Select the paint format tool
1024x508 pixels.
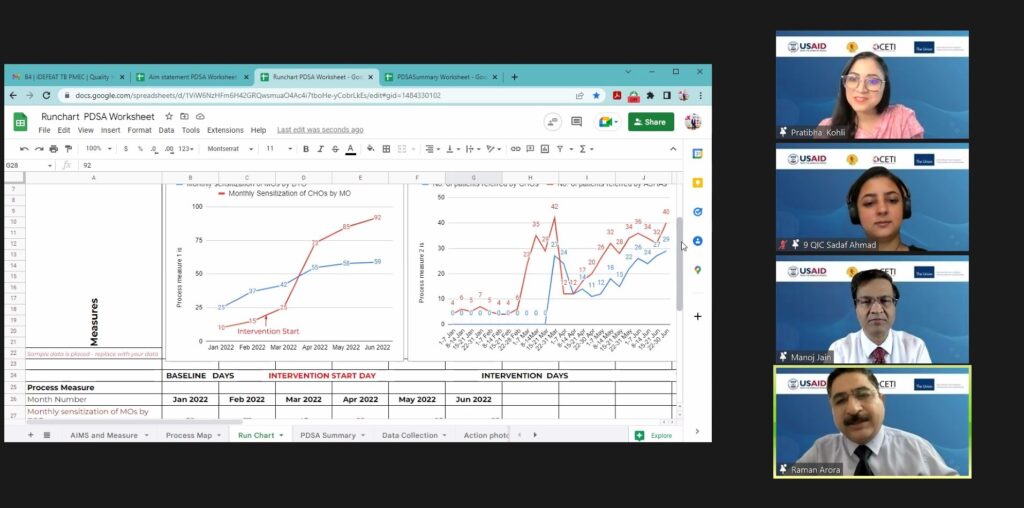pos(68,149)
